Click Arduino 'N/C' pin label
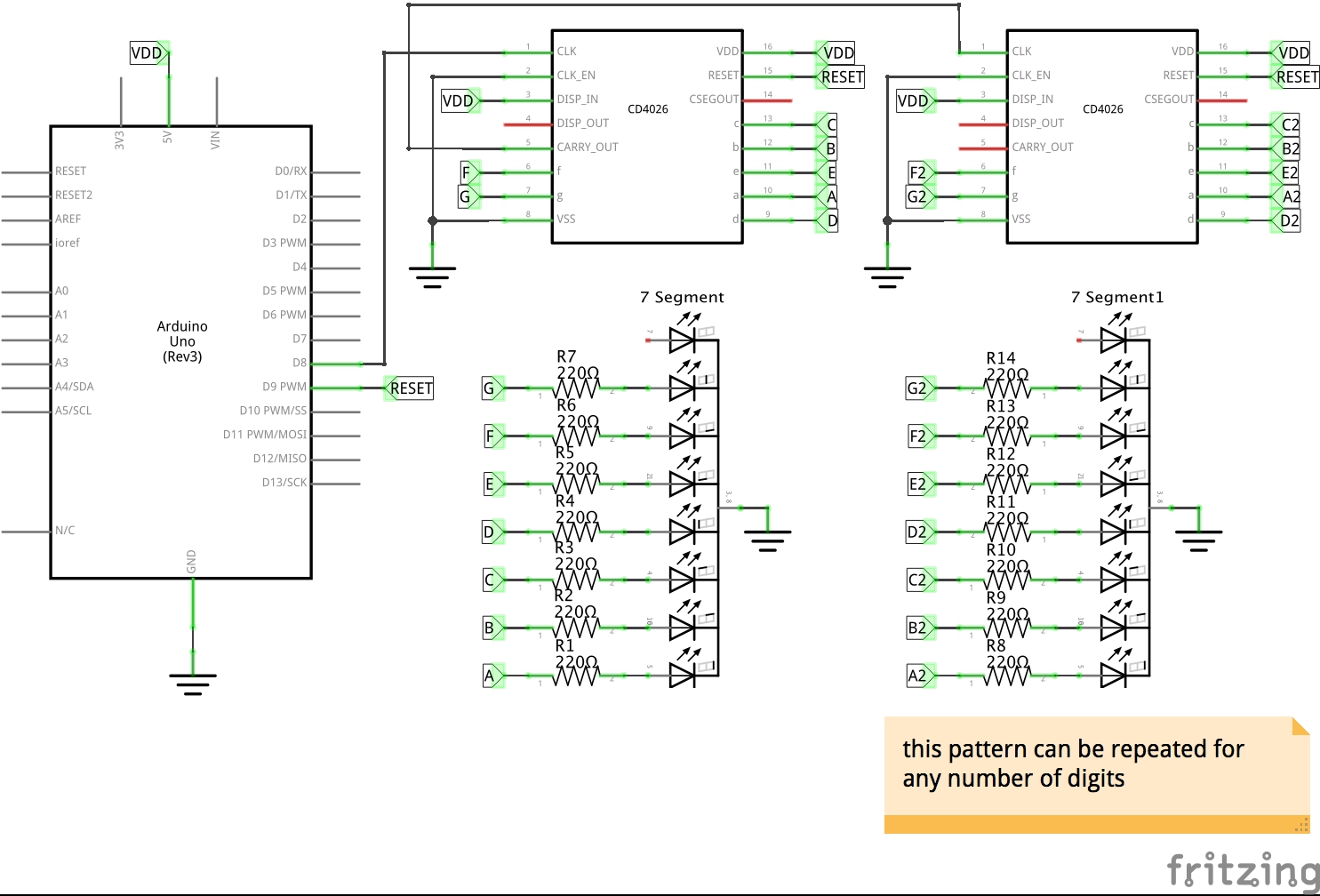This screenshot has width=1320, height=896. click(65, 531)
